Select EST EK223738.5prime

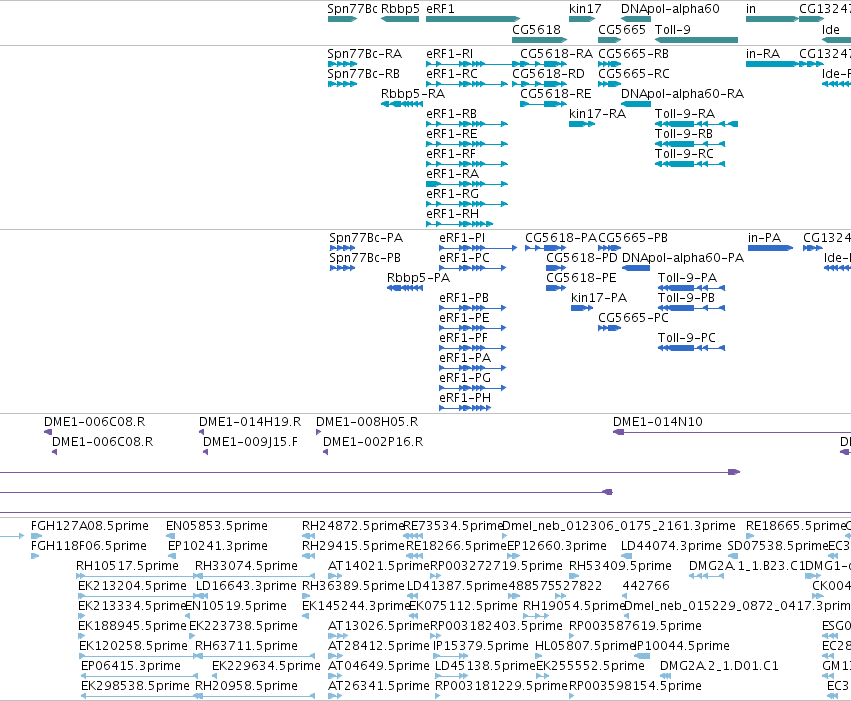click(x=243, y=626)
